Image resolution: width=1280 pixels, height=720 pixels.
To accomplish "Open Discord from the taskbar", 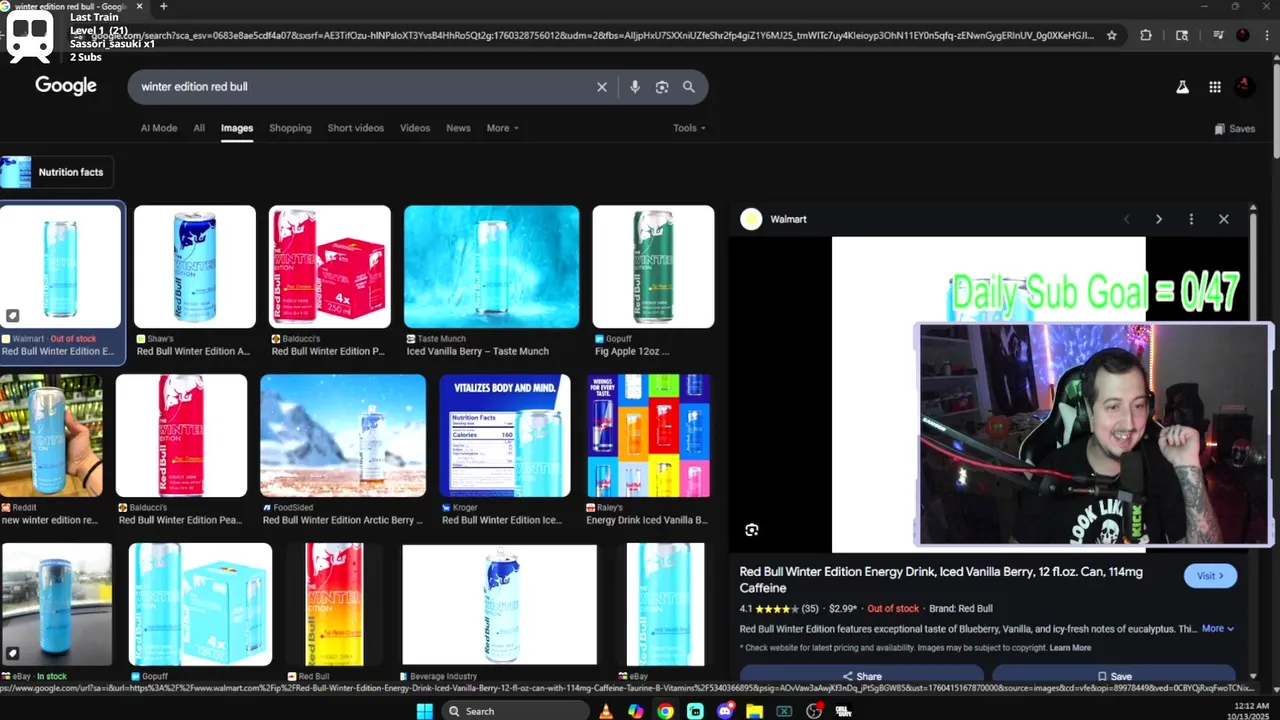I will pos(725,711).
